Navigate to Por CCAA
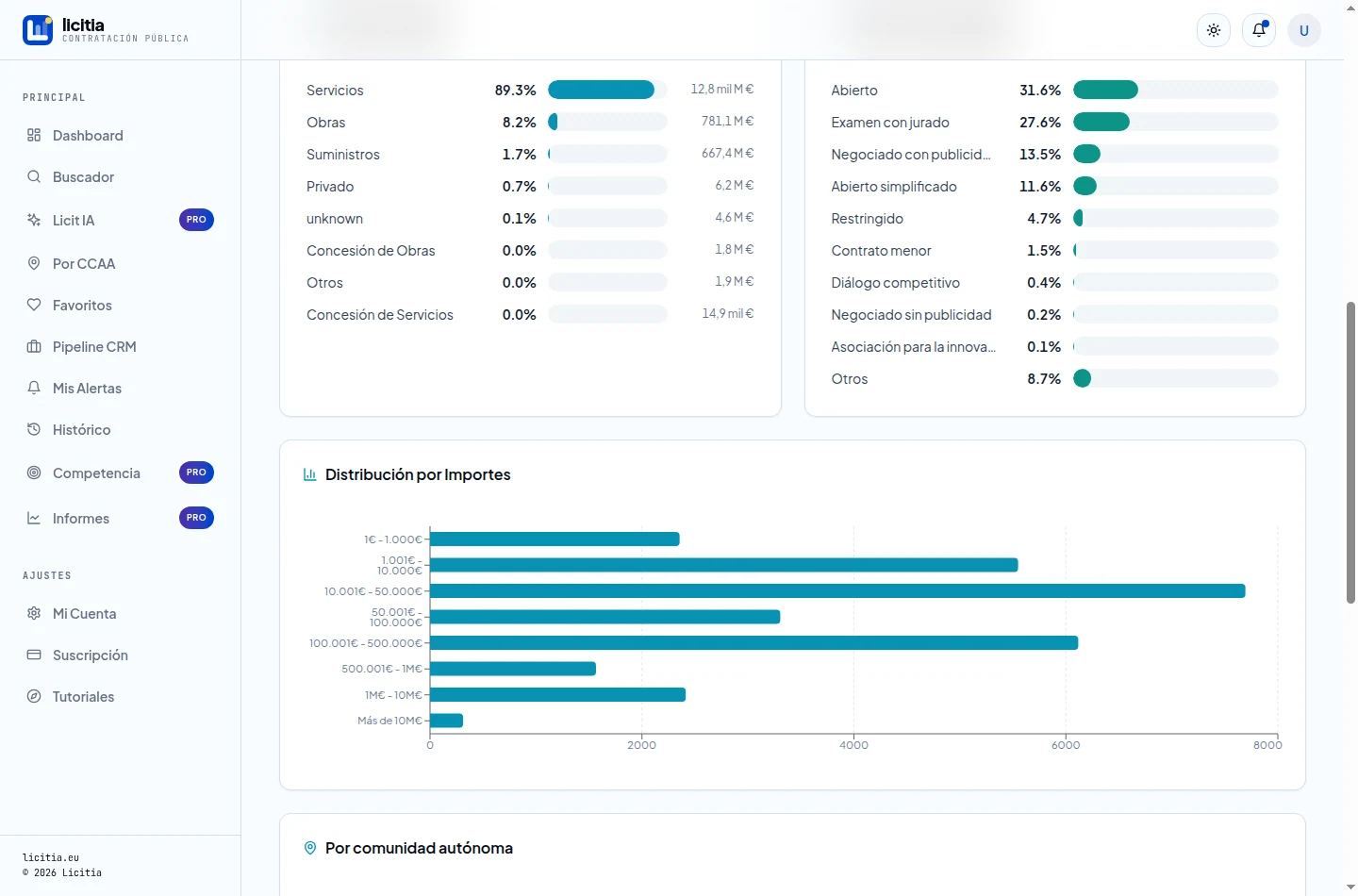The width and height of the screenshot is (1358, 896). (121, 263)
